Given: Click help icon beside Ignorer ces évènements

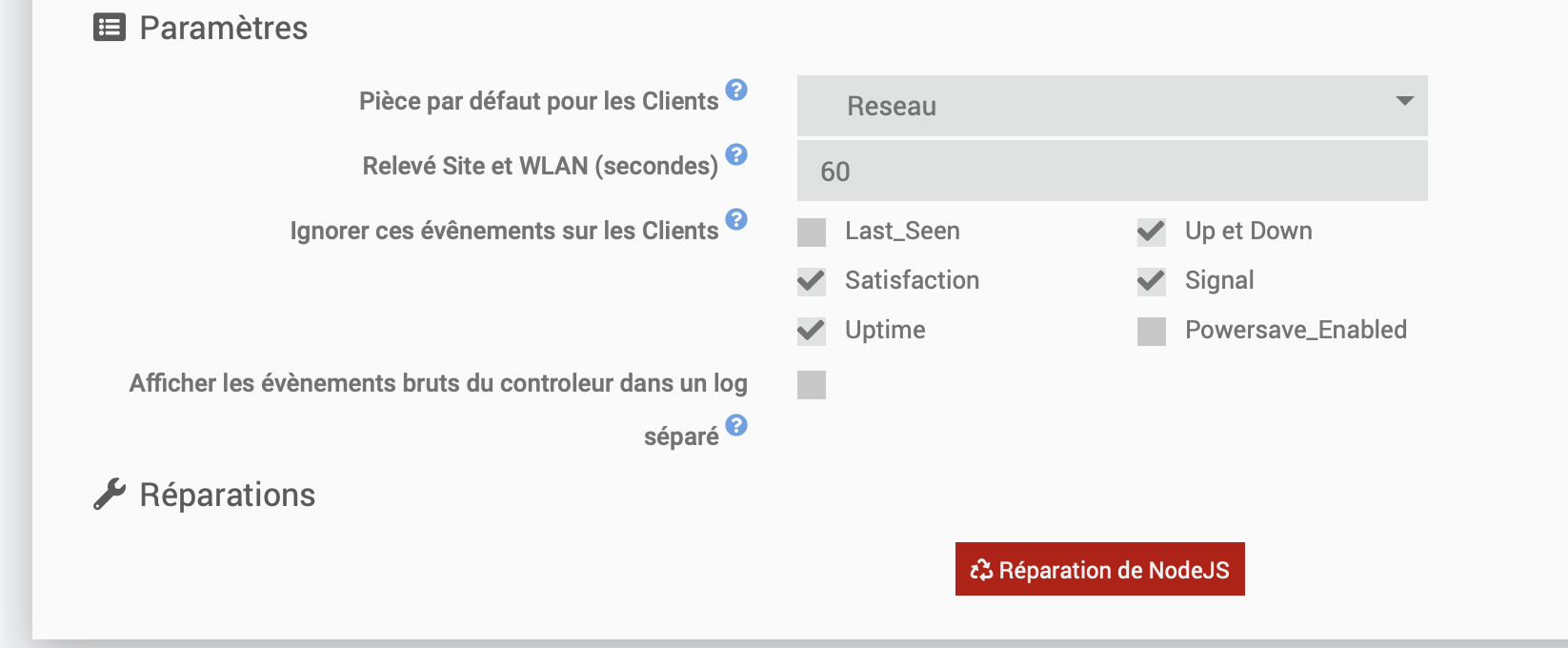Looking at the screenshot, I should coord(736,219).
